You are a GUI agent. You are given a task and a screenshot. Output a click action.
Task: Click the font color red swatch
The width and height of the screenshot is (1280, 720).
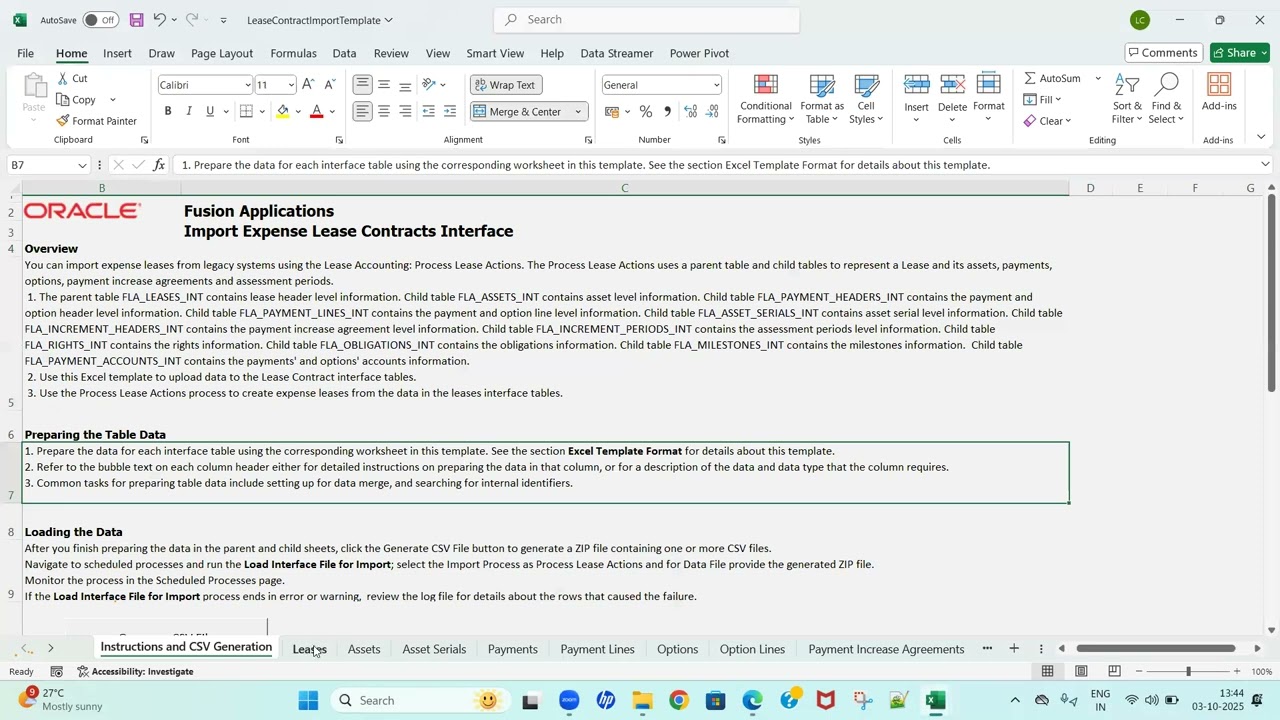click(317, 111)
